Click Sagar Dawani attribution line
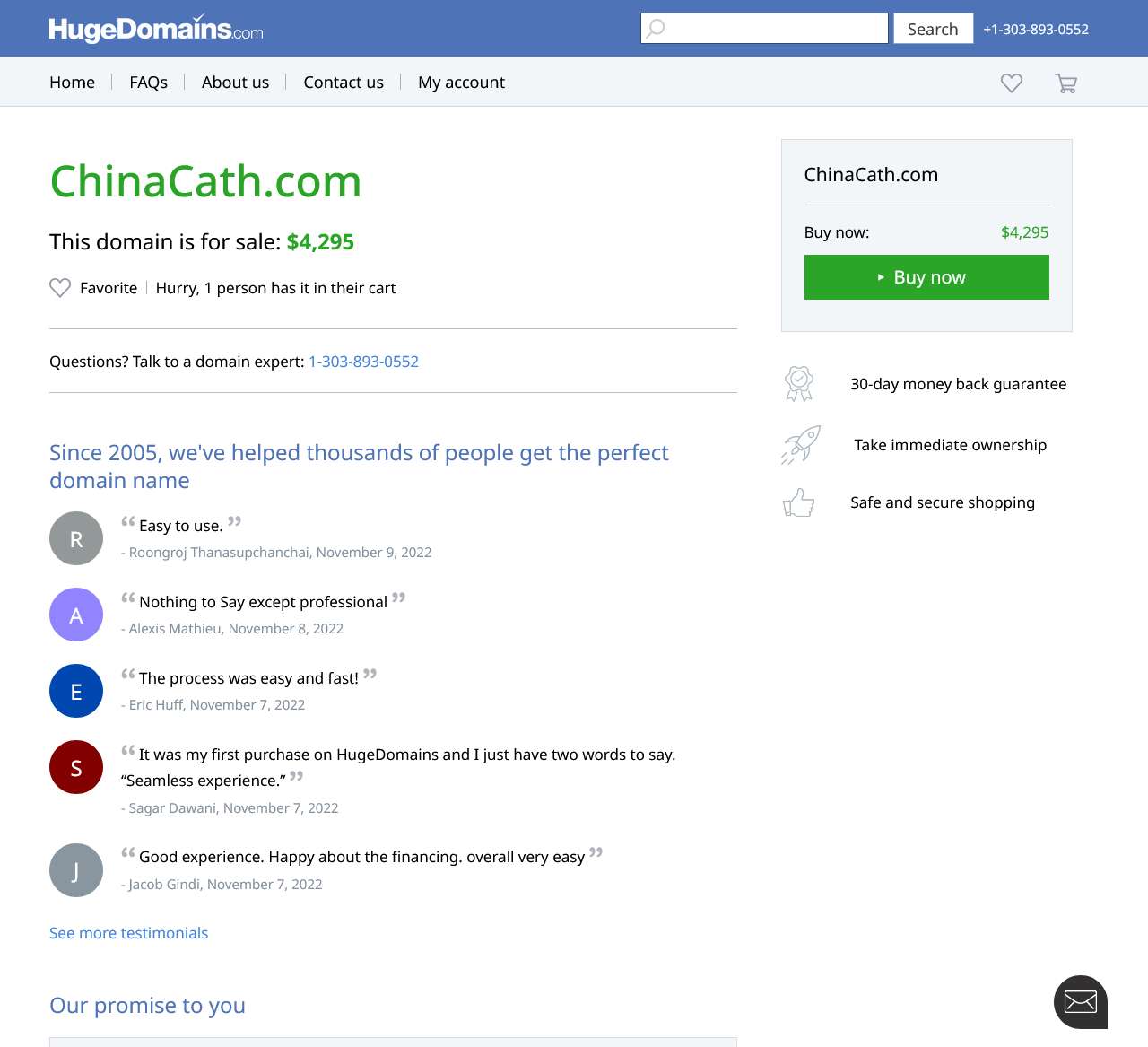The width and height of the screenshot is (1148, 1047). [230, 808]
